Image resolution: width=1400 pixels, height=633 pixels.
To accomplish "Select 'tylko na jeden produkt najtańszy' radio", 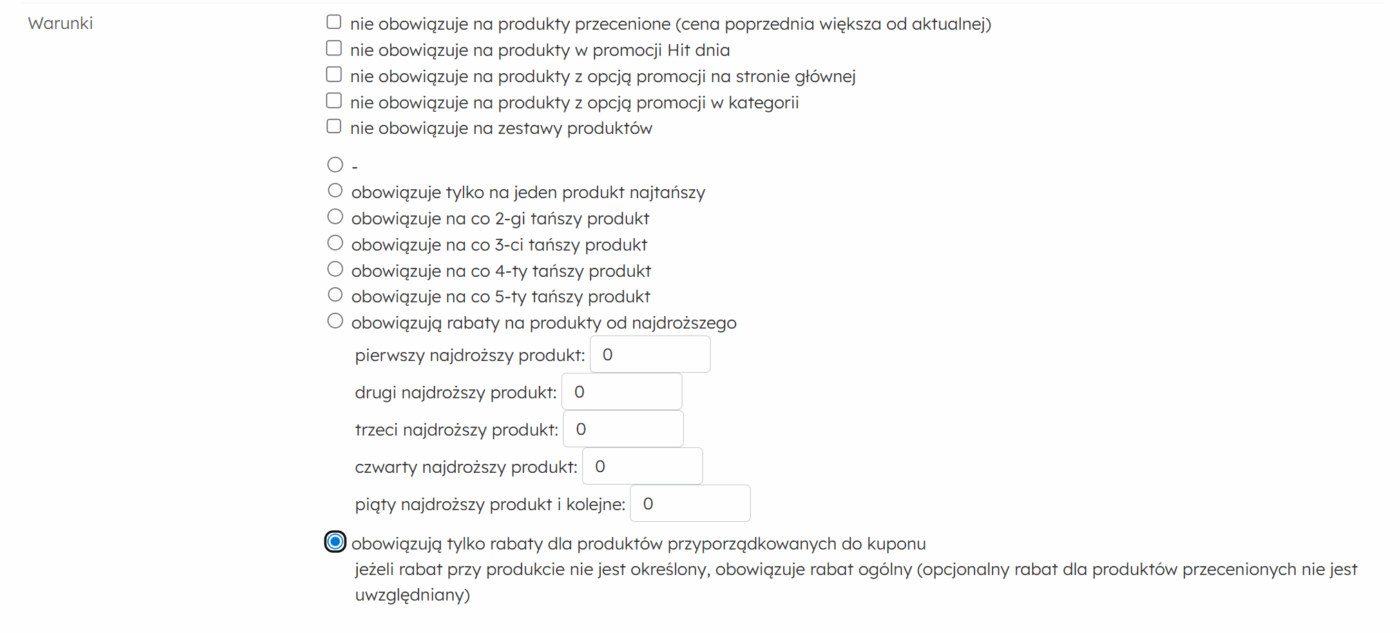I will point(335,191).
